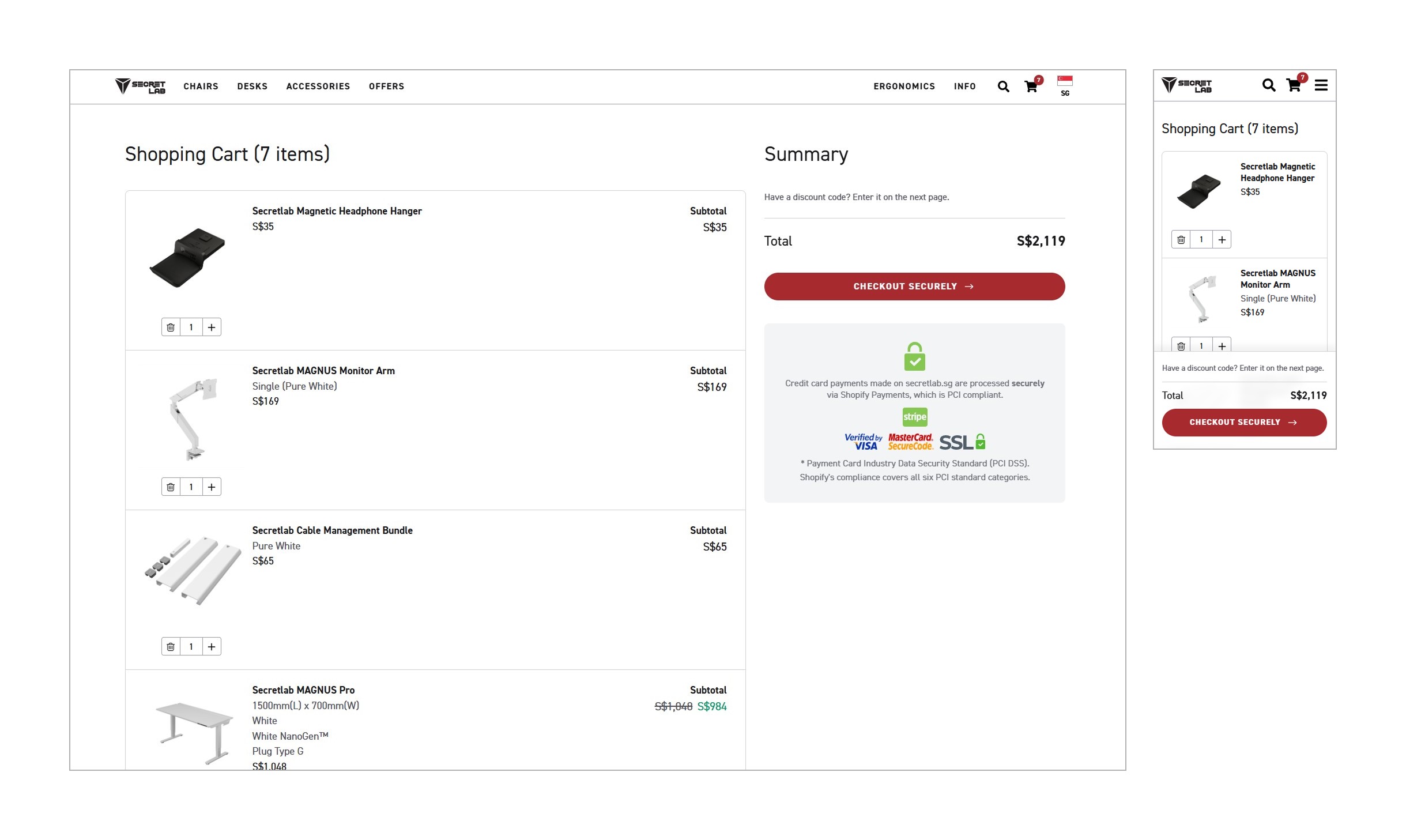Go to the Offers page
This screenshot has width=1406, height=840.
[386, 86]
